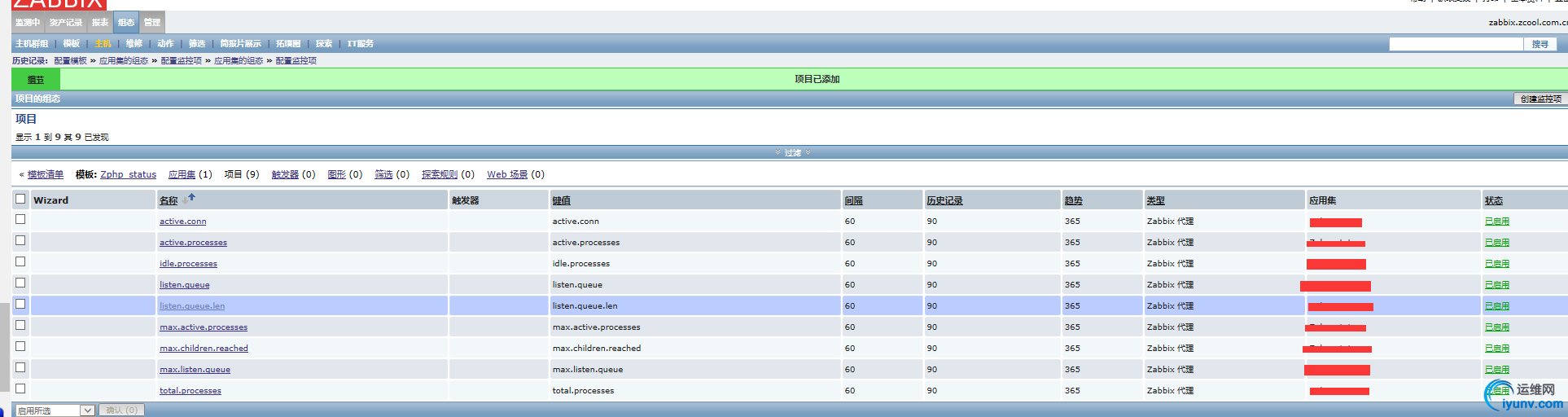Screen dimensions: 1568x417
Task: Go to 筛选 submenu
Action: click(x=197, y=44)
